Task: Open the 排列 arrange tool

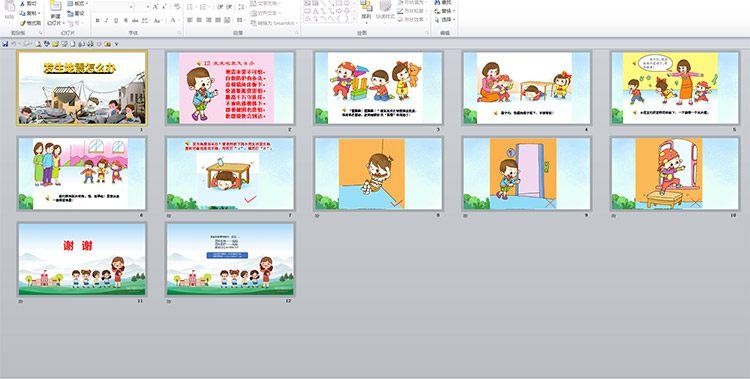Action: (x=366, y=11)
